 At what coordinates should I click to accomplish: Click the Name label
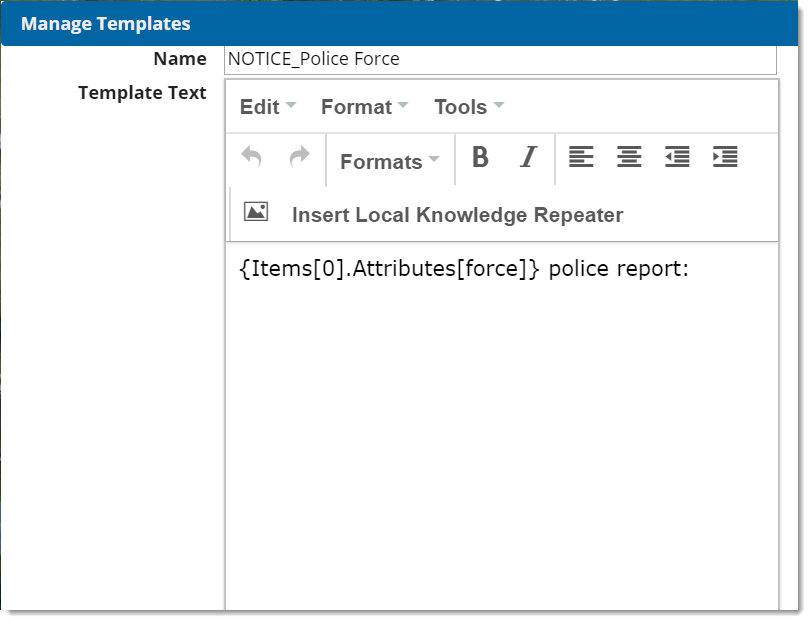point(180,59)
